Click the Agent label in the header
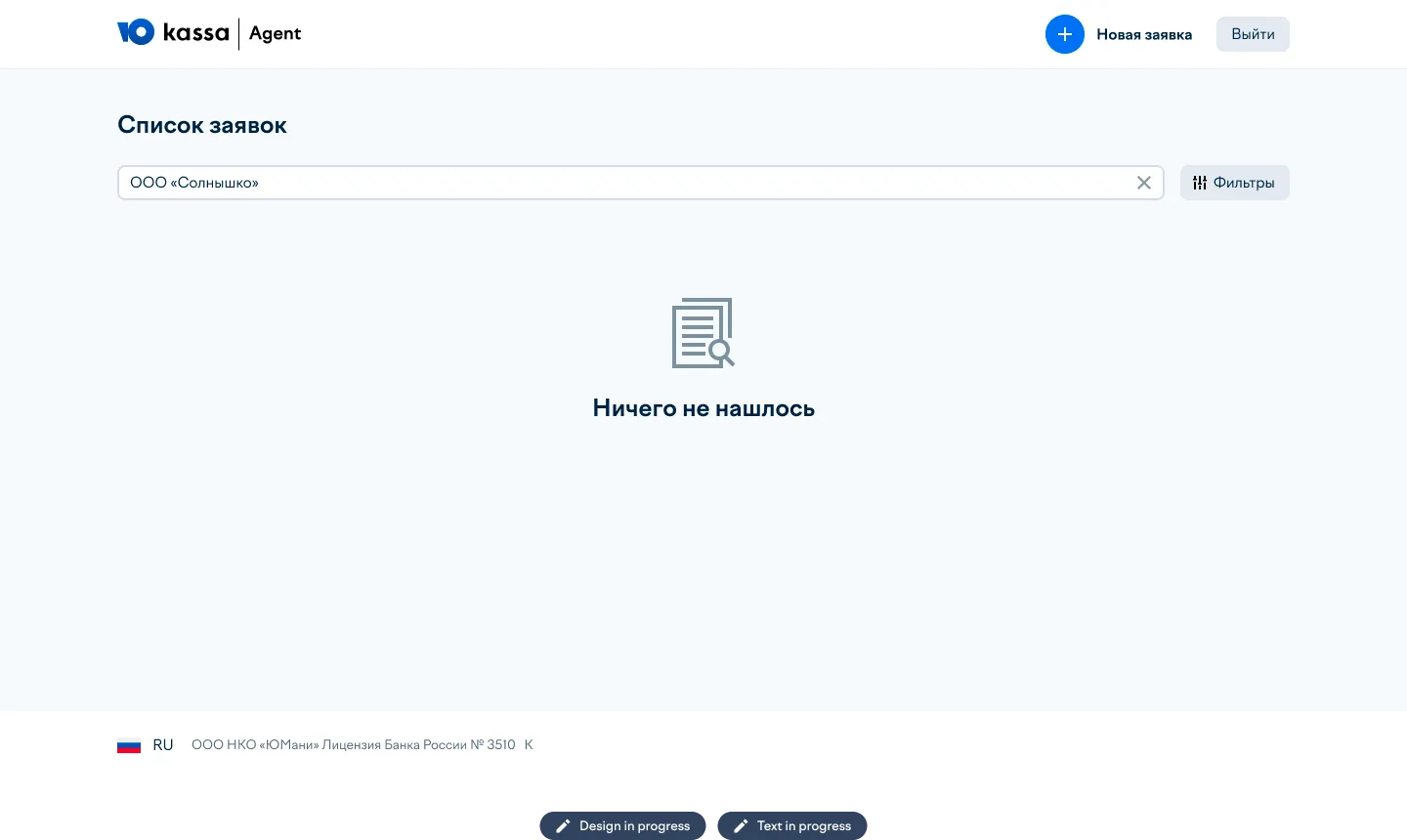The width and height of the screenshot is (1407, 840). 275,33
